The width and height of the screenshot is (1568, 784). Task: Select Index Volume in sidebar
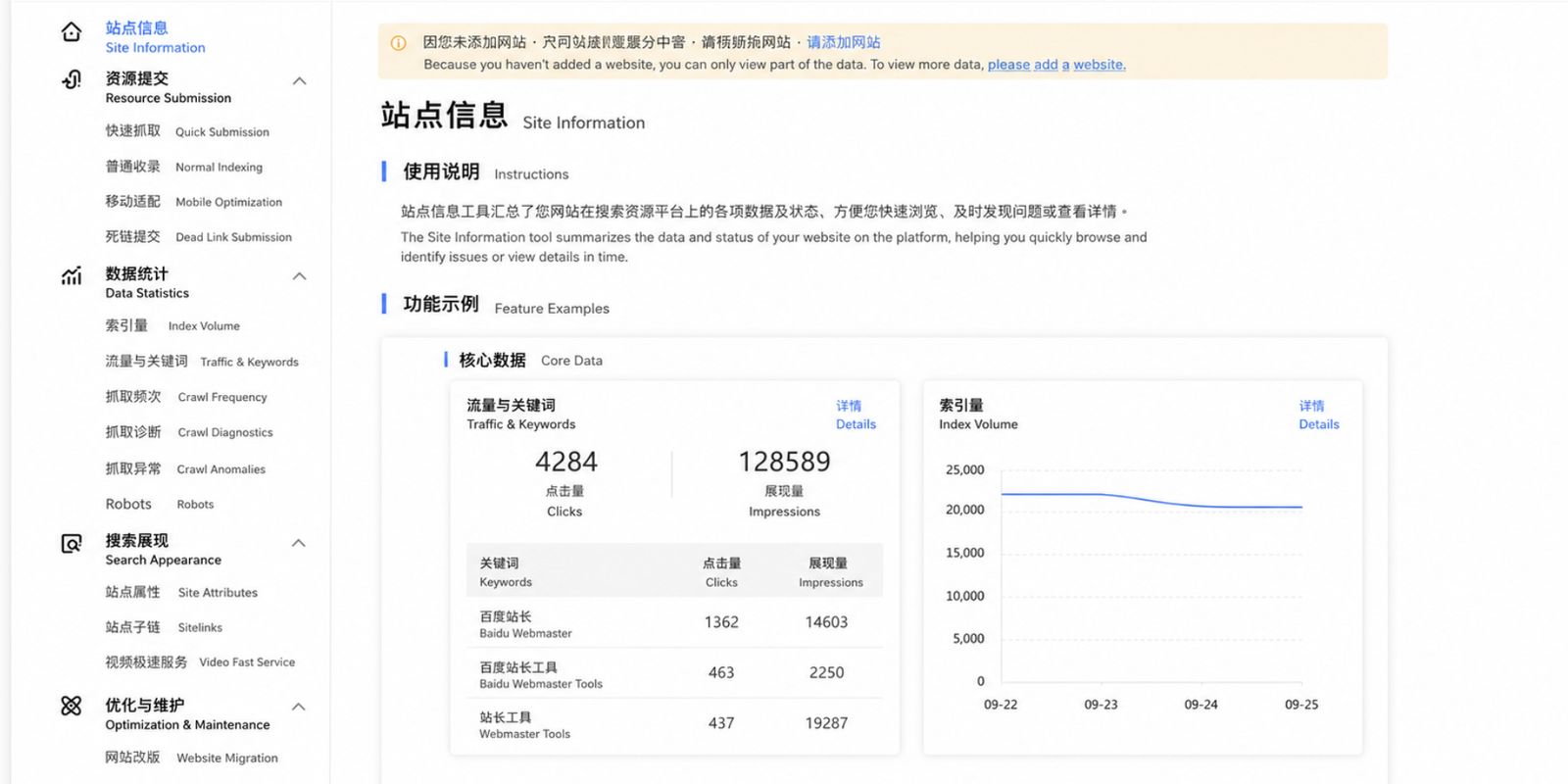click(x=172, y=325)
